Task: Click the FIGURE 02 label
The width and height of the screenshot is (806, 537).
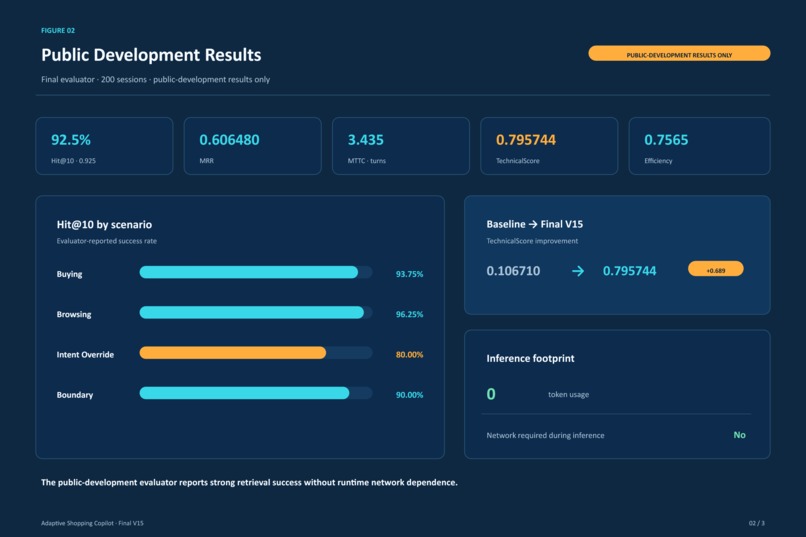Action: (x=58, y=31)
